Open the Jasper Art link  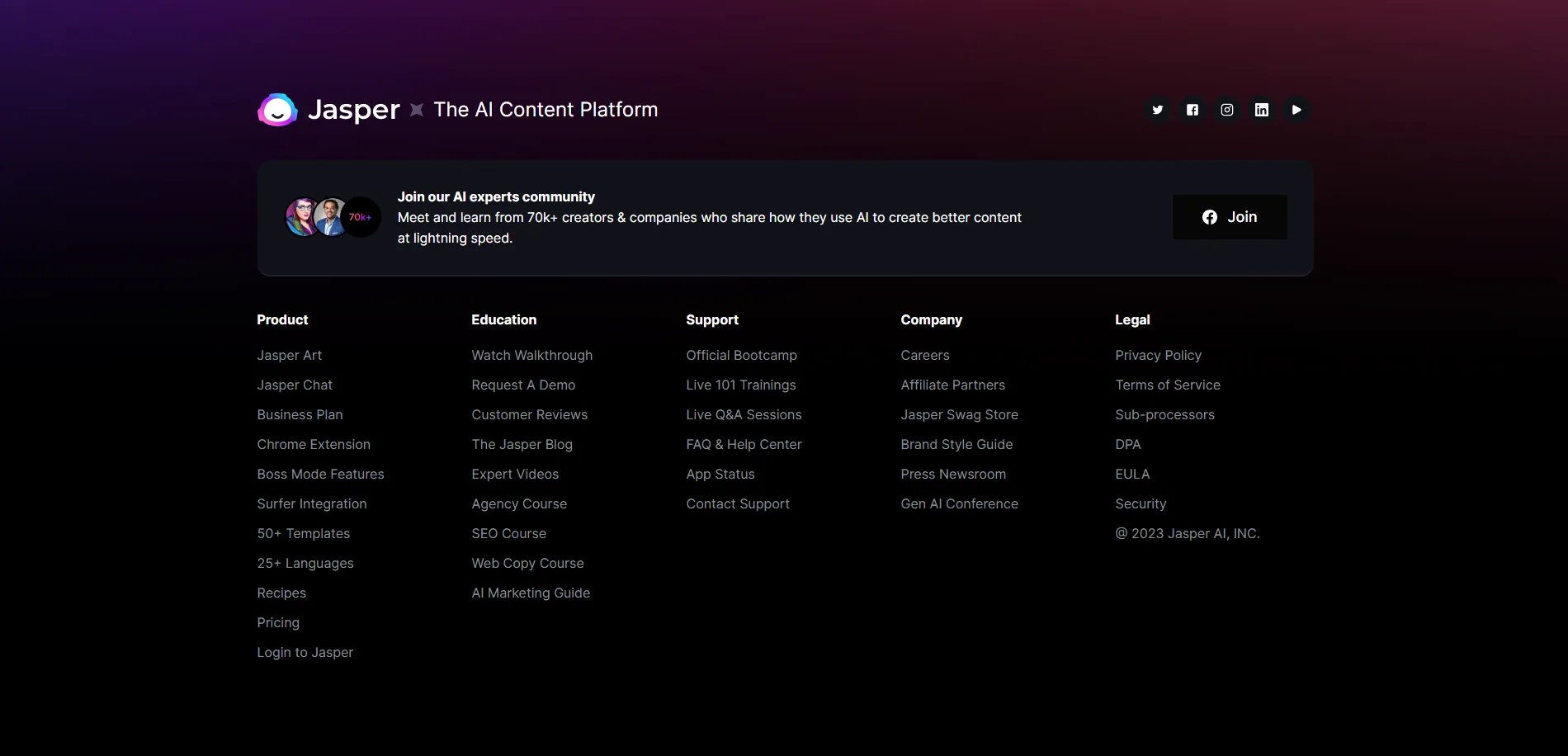click(290, 355)
